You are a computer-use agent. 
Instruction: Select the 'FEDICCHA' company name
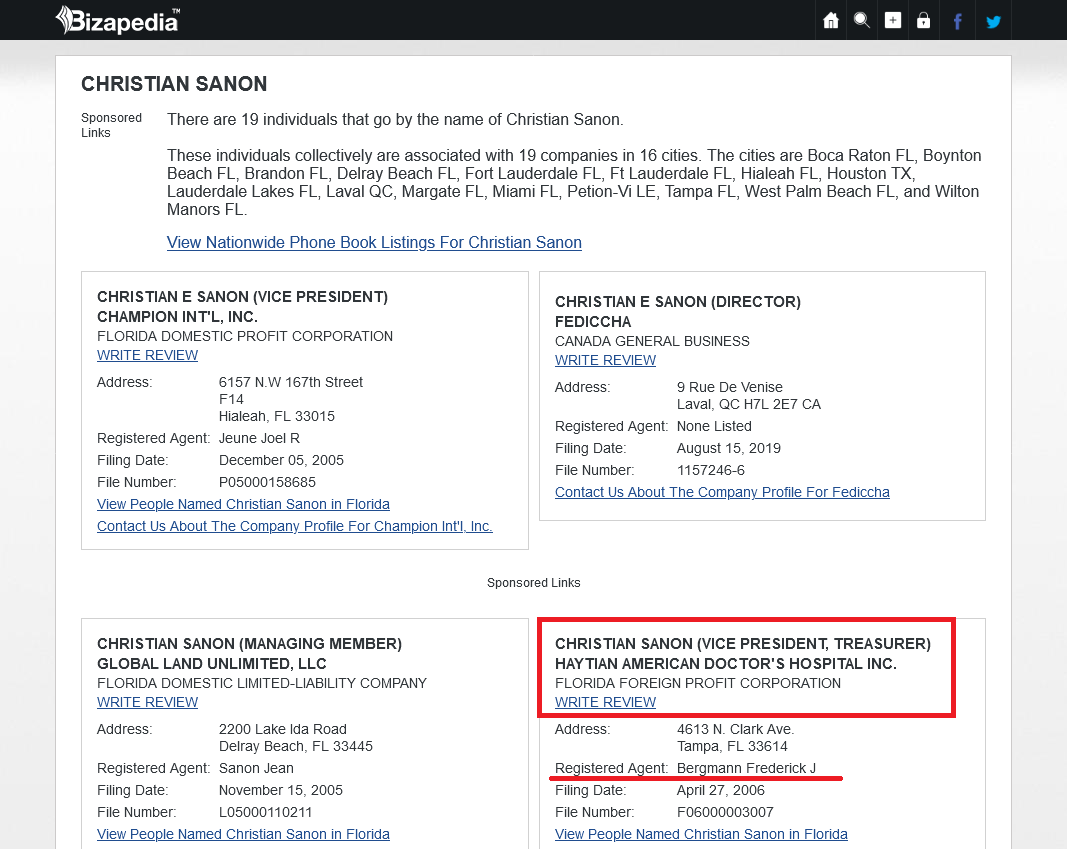coord(593,321)
